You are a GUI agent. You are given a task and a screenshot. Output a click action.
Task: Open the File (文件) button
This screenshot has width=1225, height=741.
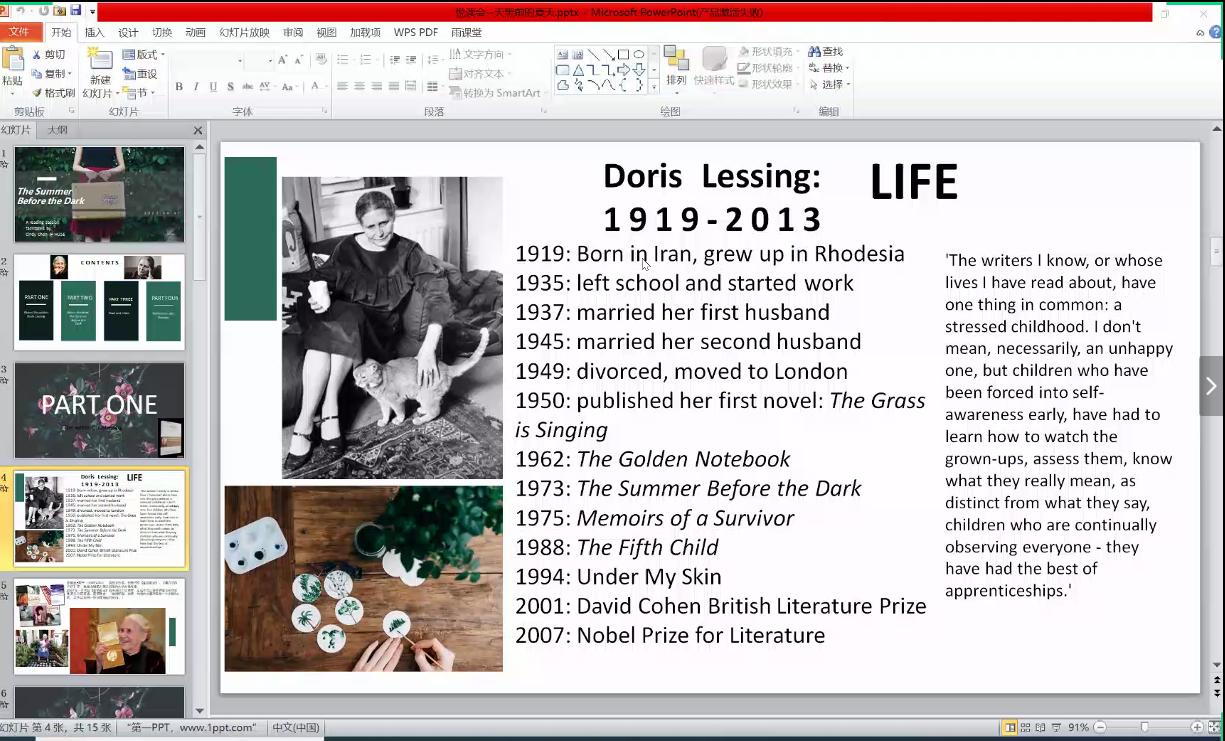click(x=19, y=32)
